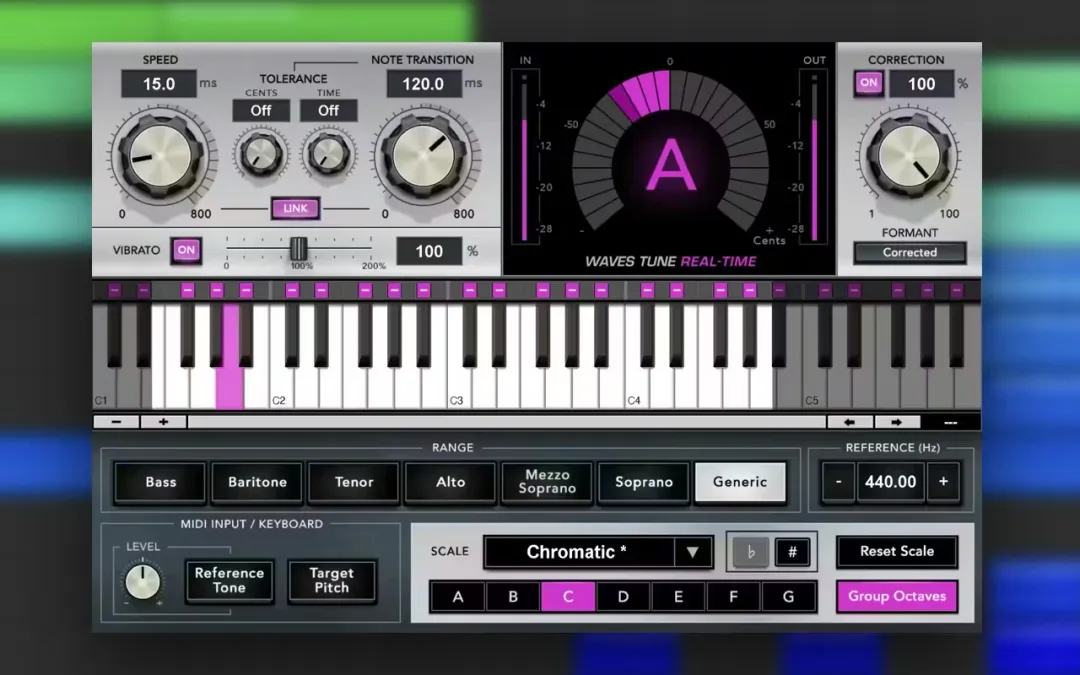Screen dimensions: 1080x675
Task: Select root note B
Action: pyautogui.click(x=513, y=597)
